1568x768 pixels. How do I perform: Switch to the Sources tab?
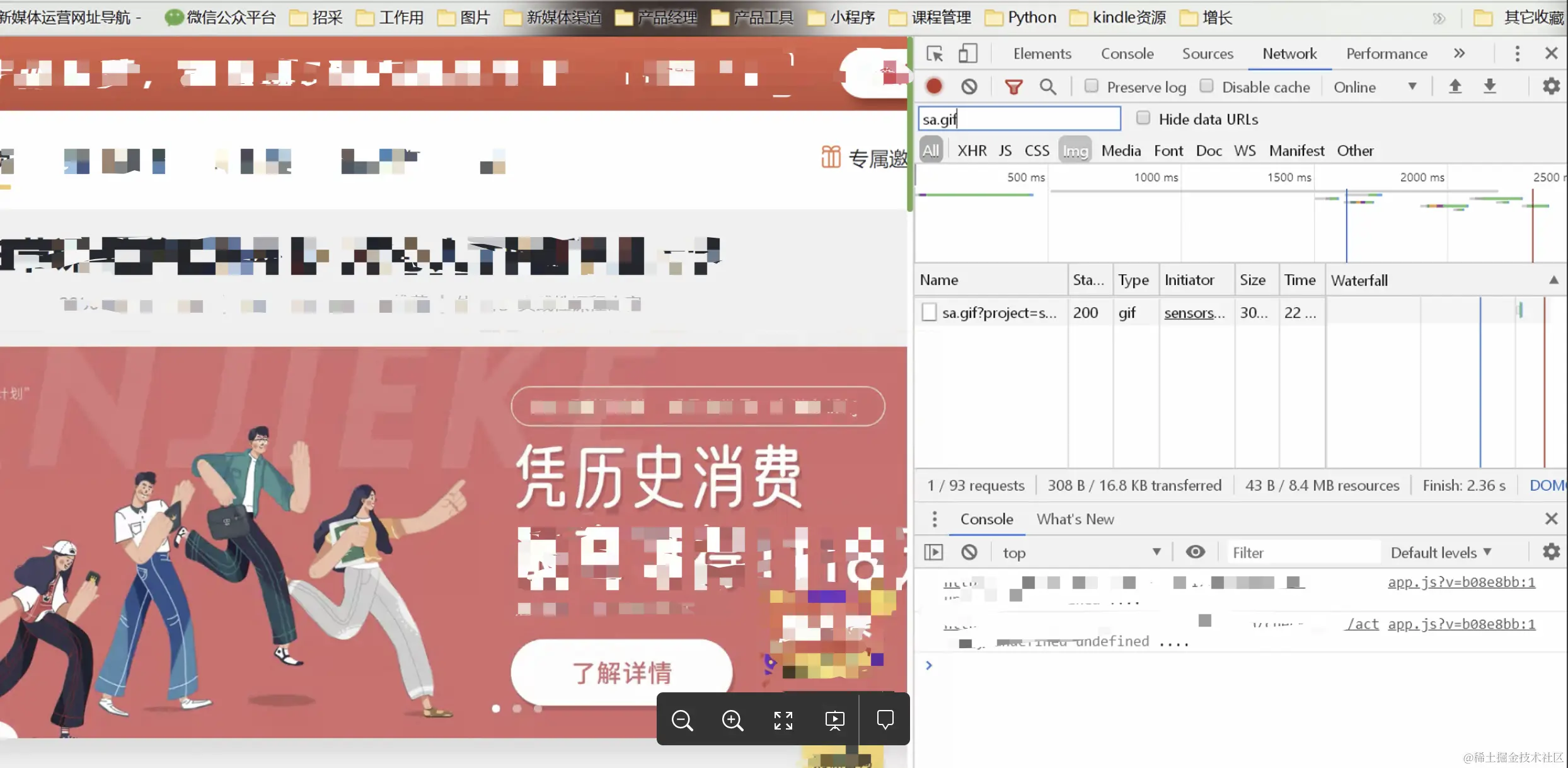pyautogui.click(x=1207, y=54)
